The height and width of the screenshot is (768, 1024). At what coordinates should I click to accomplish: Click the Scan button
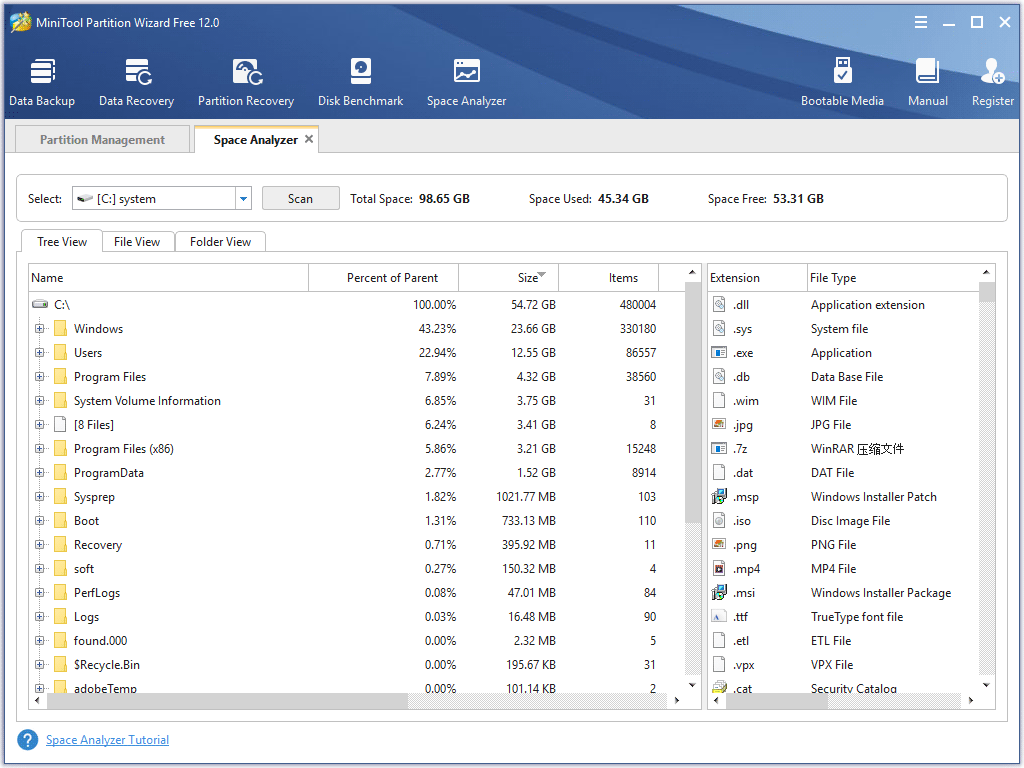[x=300, y=199]
